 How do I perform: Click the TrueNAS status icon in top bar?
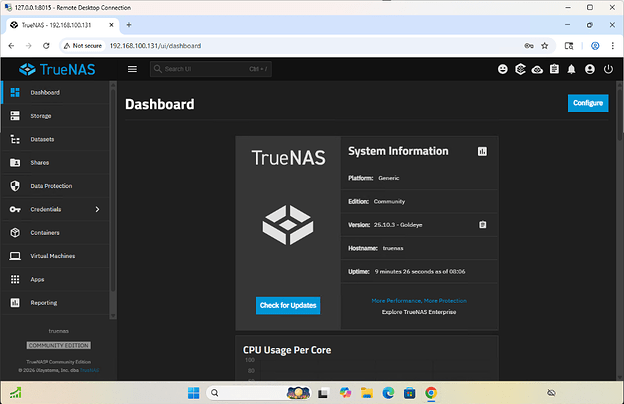coord(520,69)
